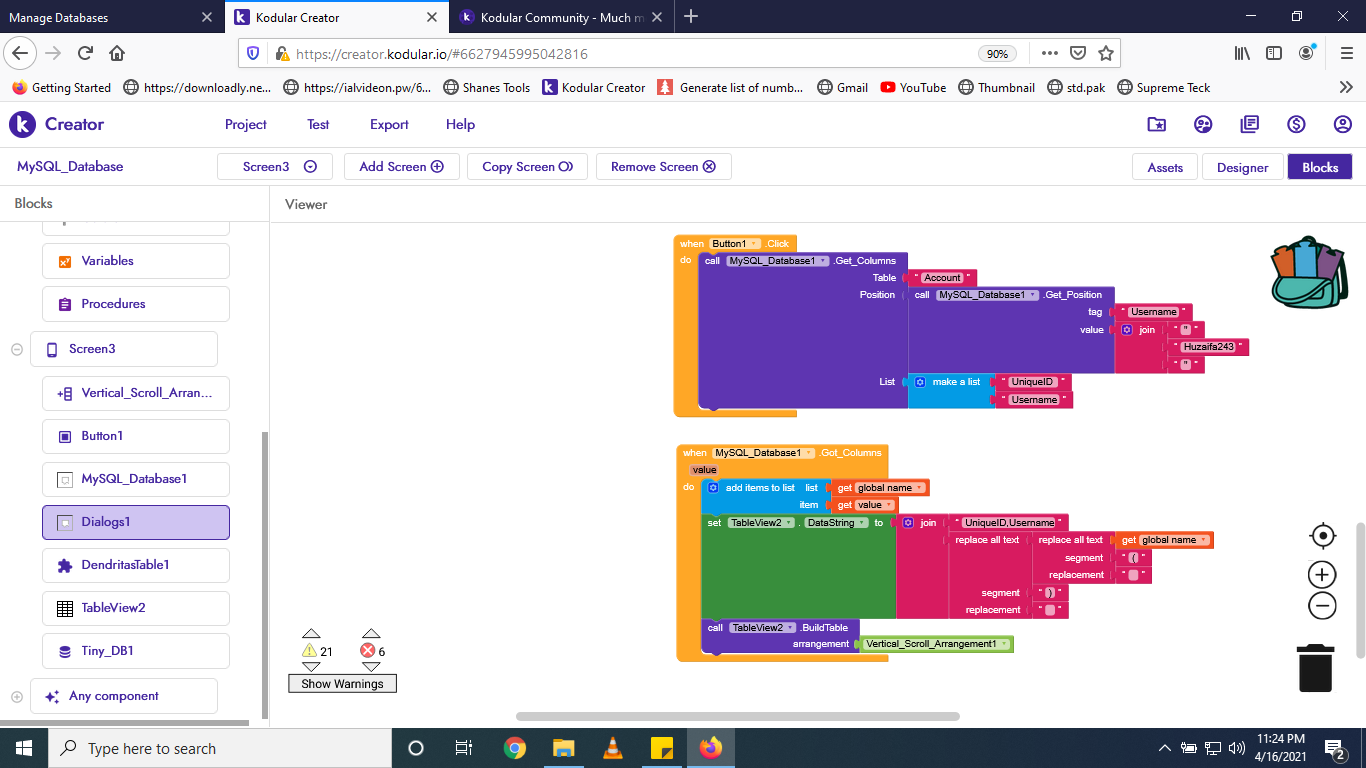This screenshot has width=1366, height=768.
Task: Center the workspace with the target icon
Action: click(x=1322, y=536)
